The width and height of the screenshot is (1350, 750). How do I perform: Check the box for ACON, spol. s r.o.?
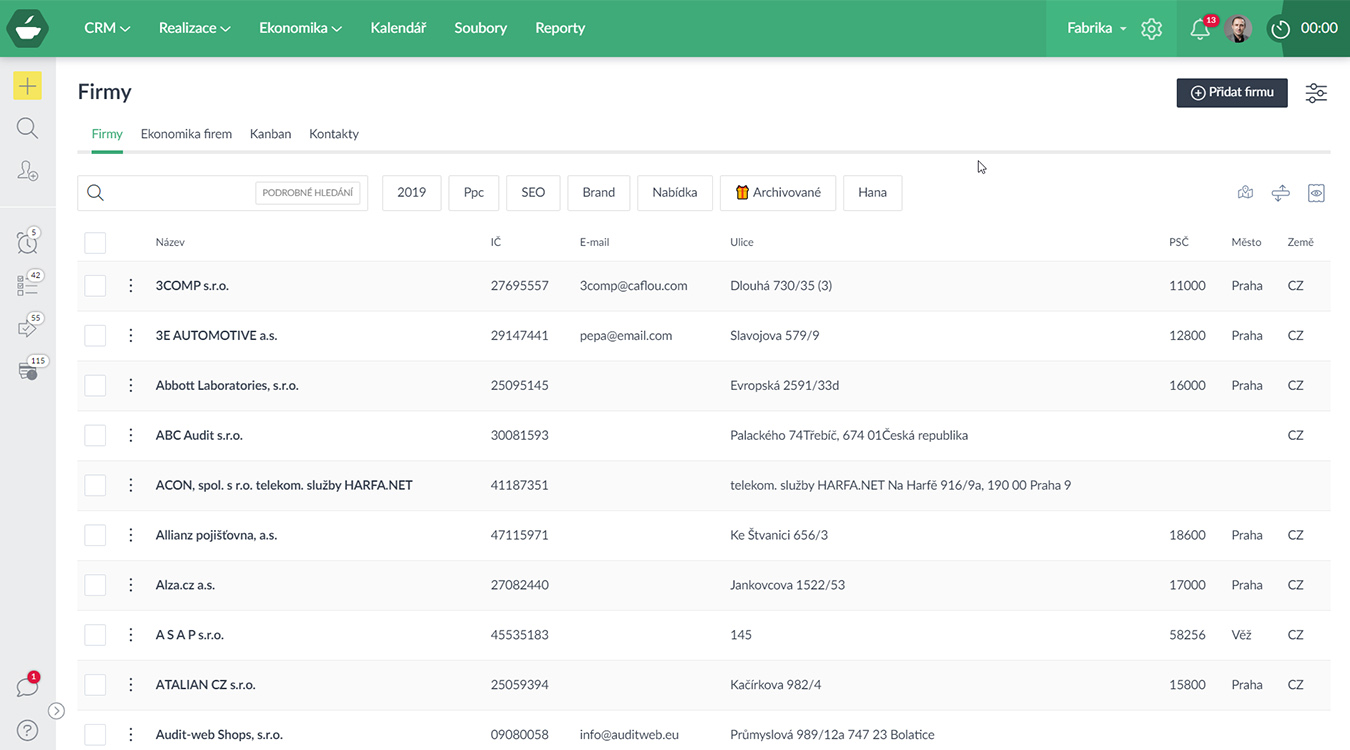pos(95,486)
